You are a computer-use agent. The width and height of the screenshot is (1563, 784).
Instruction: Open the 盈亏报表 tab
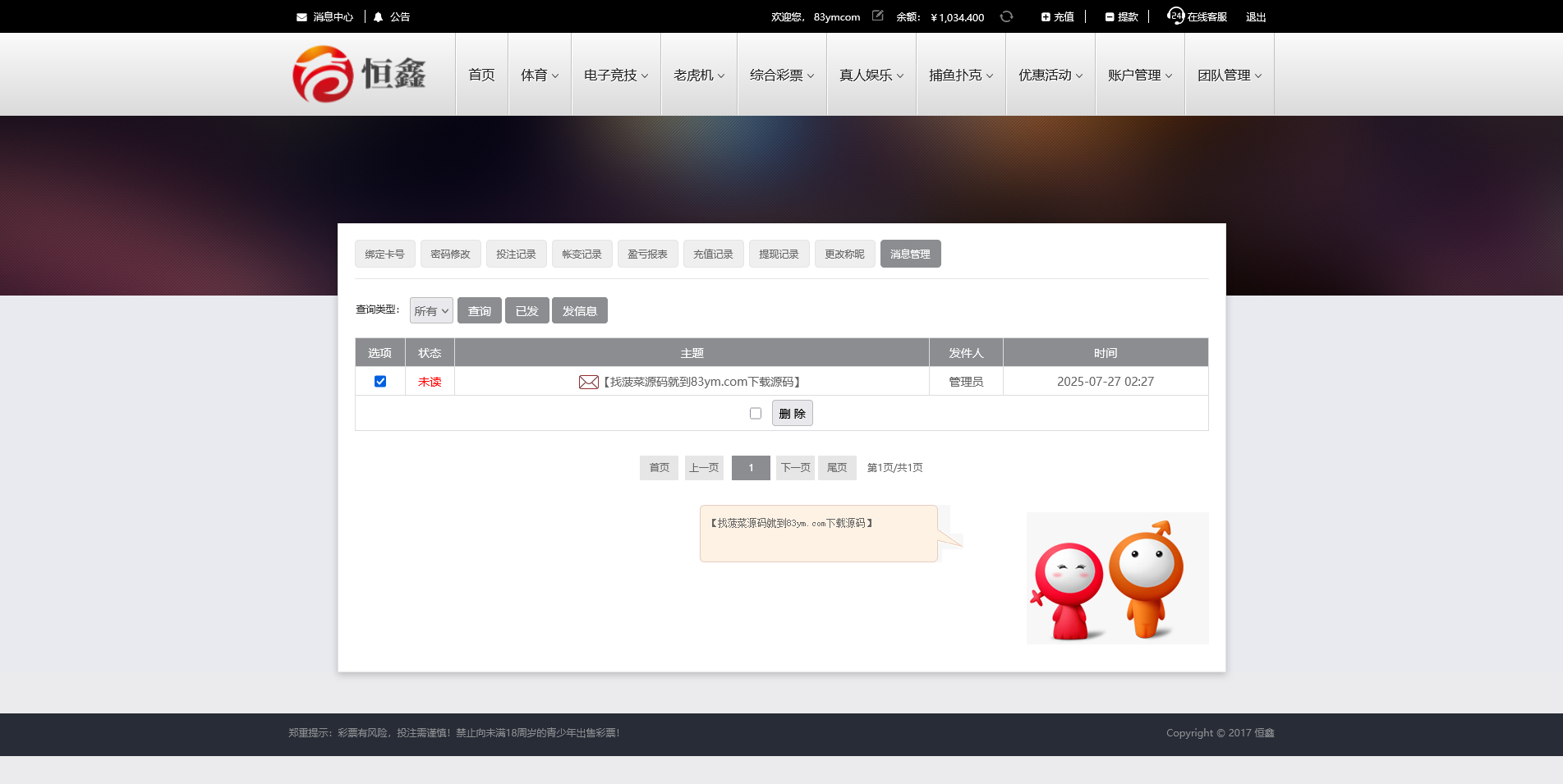[648, 254]
